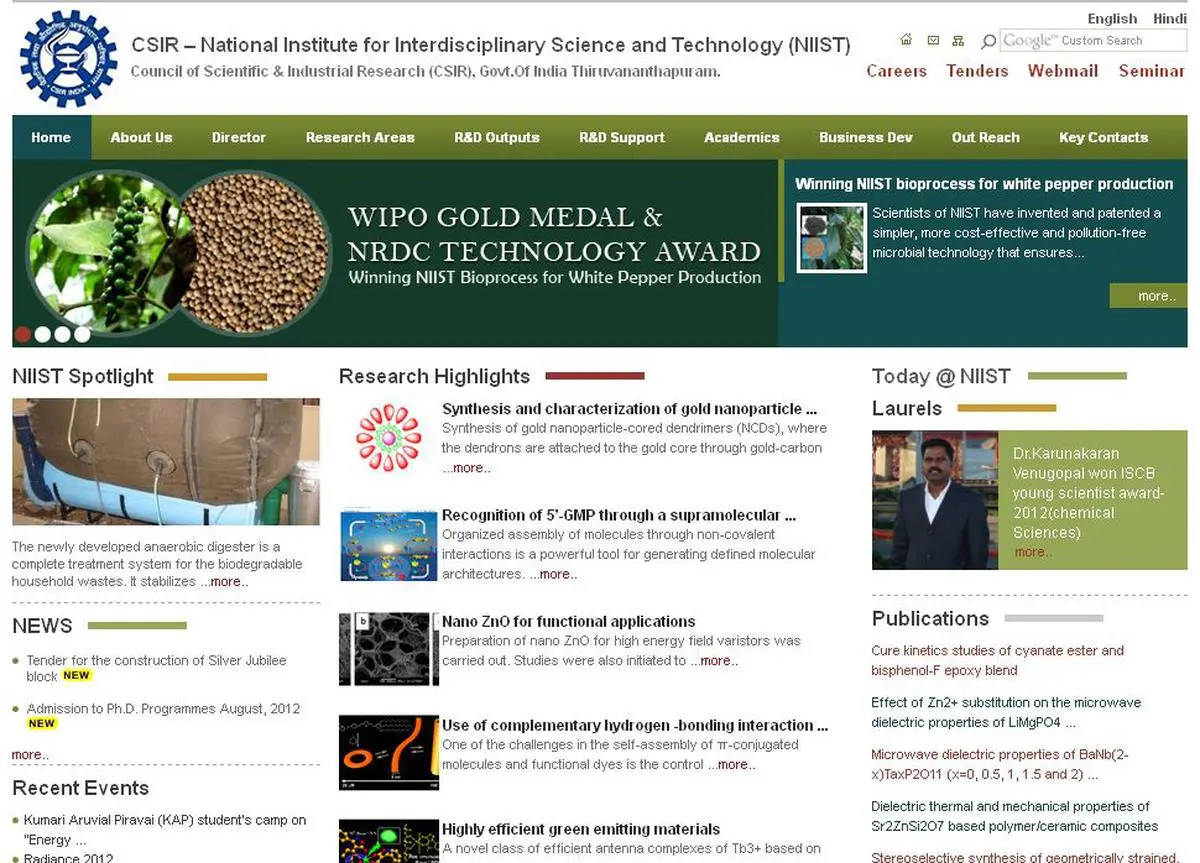This screenshot has height=863, width=1200.
Task: Click the magnifying glass search icon
Action: click(988, 41)
